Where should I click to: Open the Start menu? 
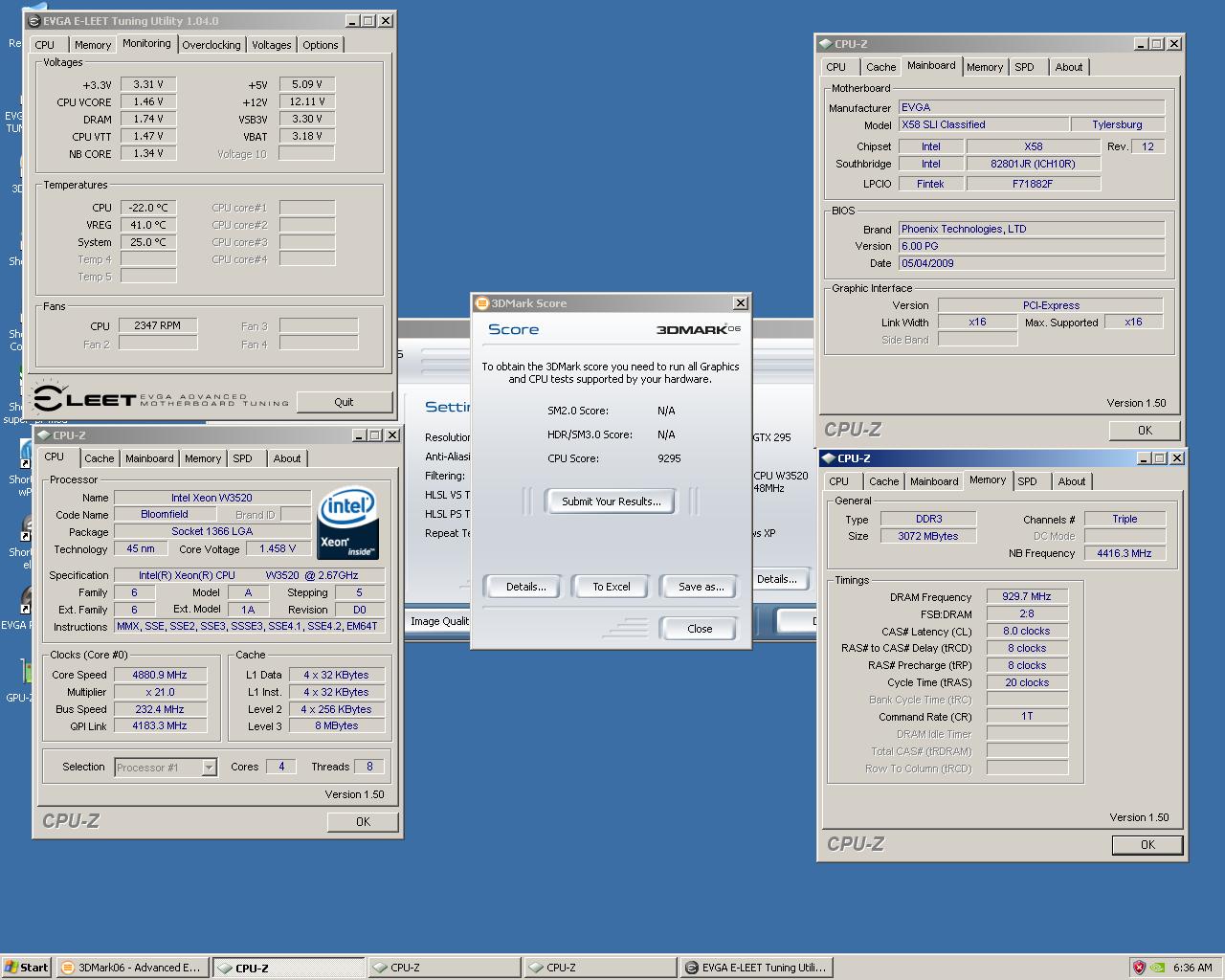(26, 968)
